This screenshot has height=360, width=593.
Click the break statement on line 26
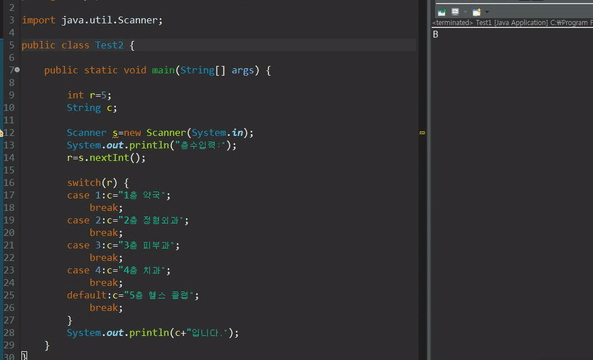(x=106, y=308)
